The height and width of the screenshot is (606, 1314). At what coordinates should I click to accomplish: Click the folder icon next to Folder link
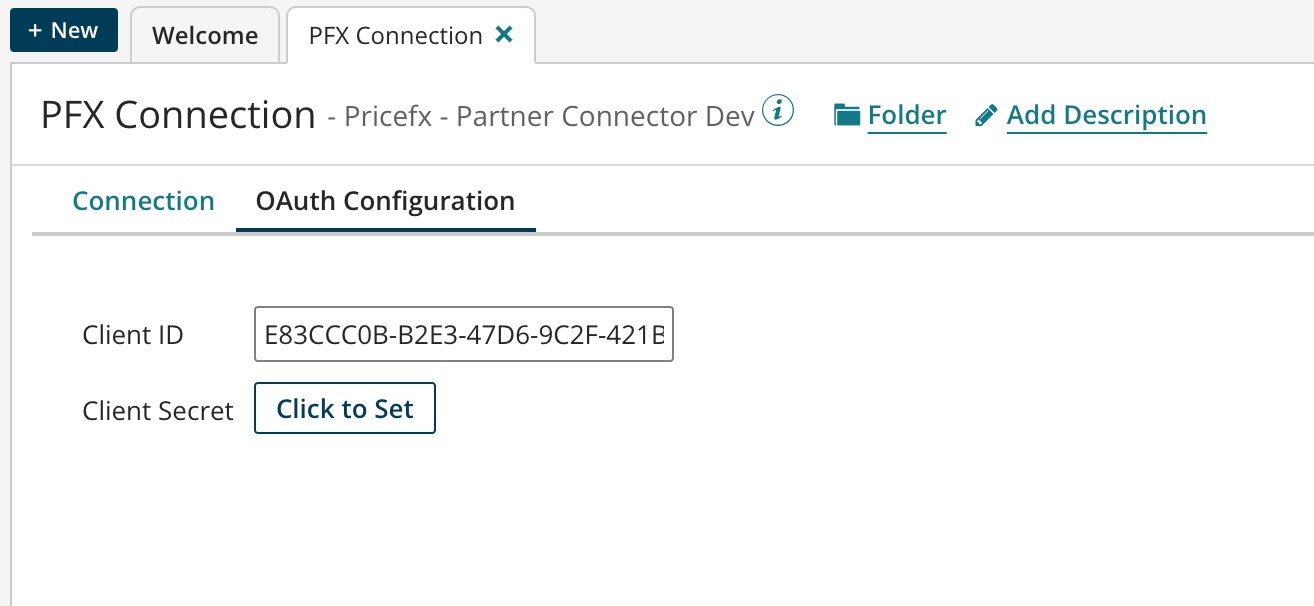pos(847,113)
